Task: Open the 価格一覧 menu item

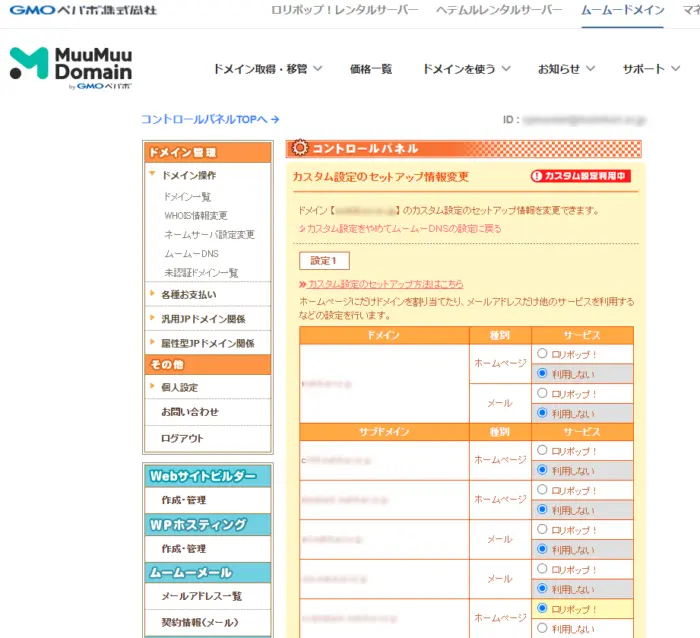Action: (371, 69)
